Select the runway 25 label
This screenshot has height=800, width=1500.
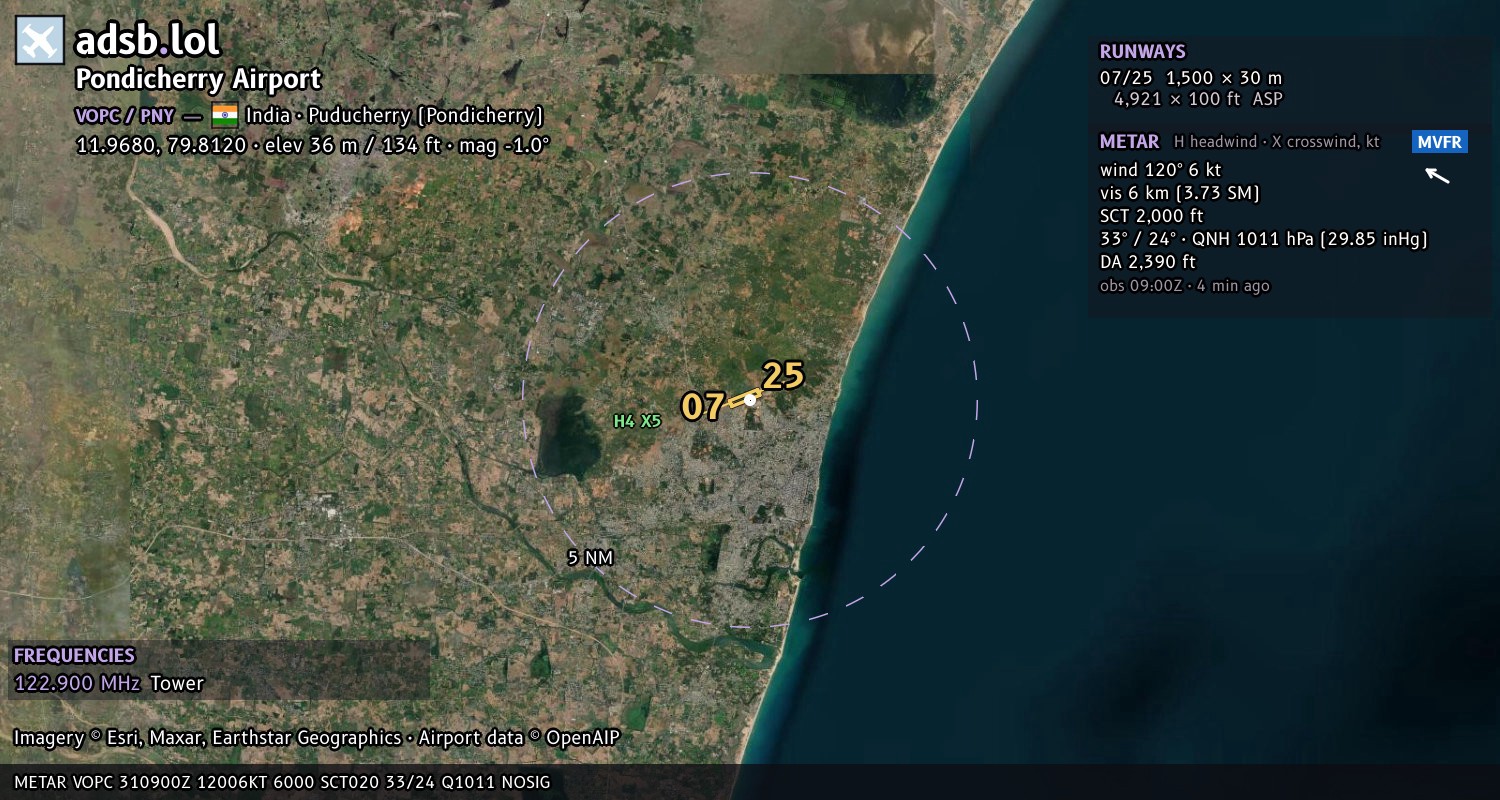coord(783,375)
